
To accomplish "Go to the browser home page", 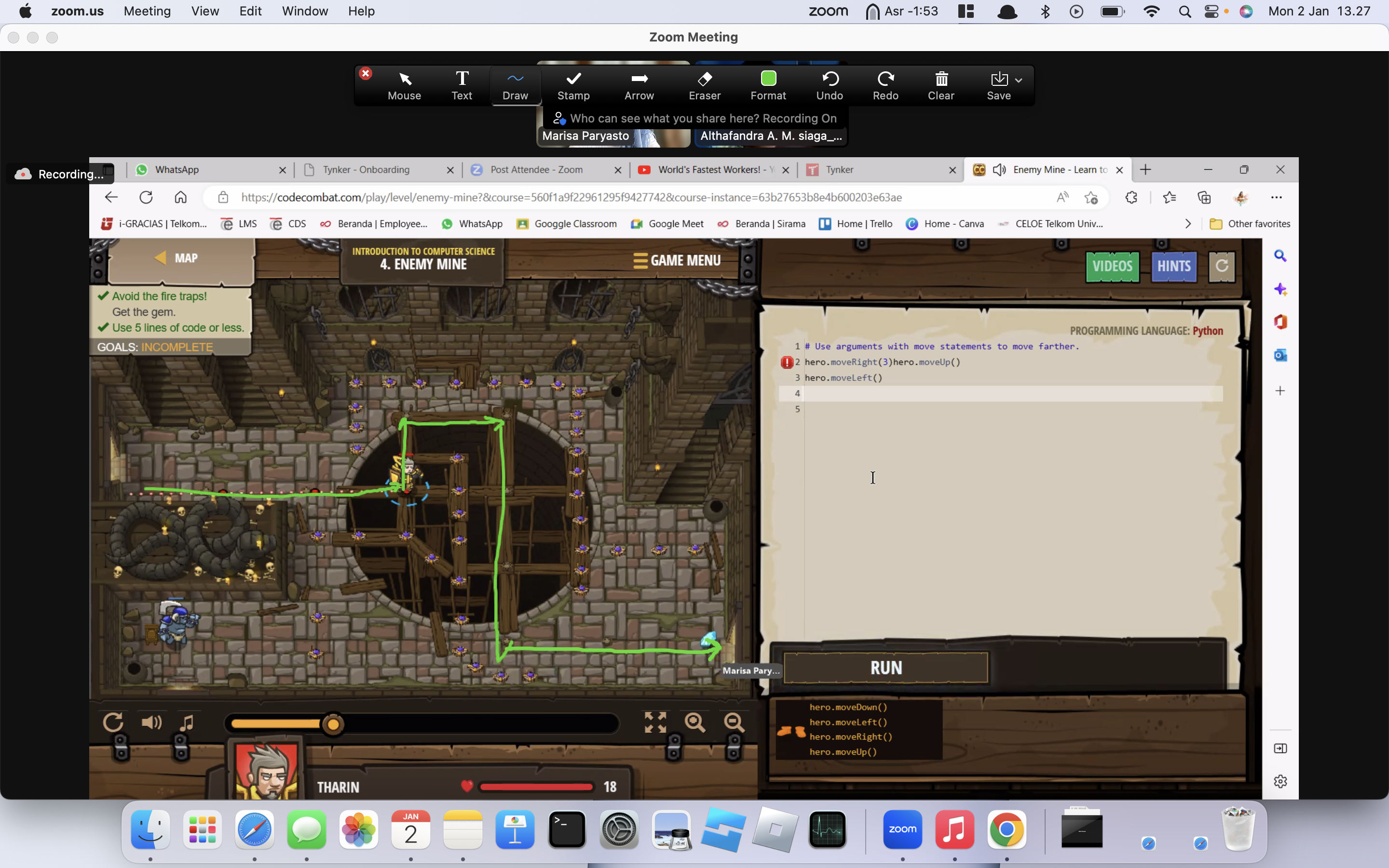I will [180, 198].
